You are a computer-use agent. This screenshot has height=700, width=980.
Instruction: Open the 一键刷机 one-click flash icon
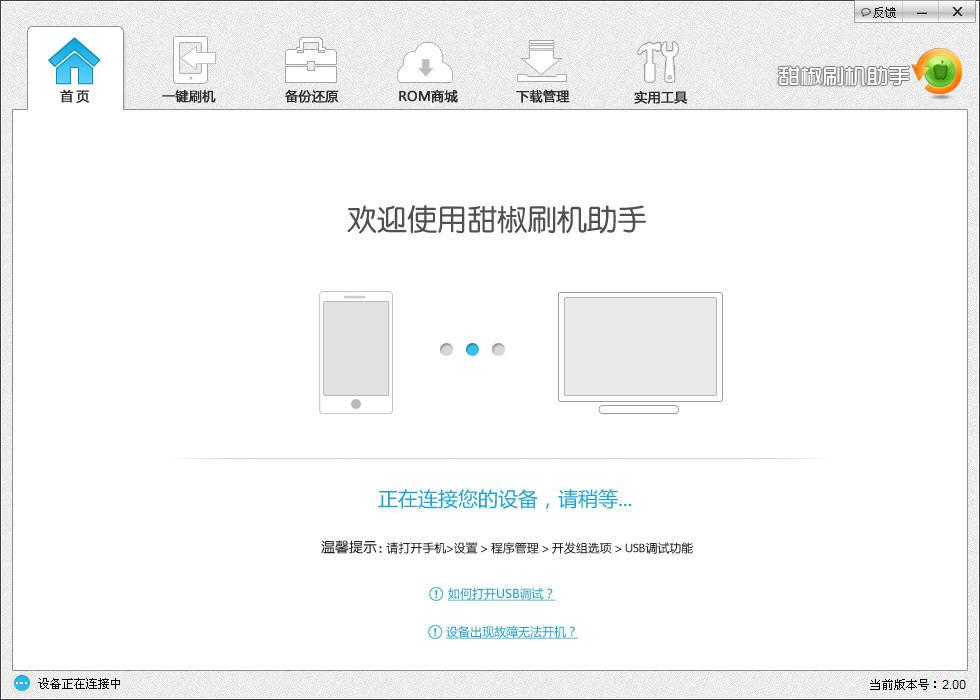(x=190, y=60)
